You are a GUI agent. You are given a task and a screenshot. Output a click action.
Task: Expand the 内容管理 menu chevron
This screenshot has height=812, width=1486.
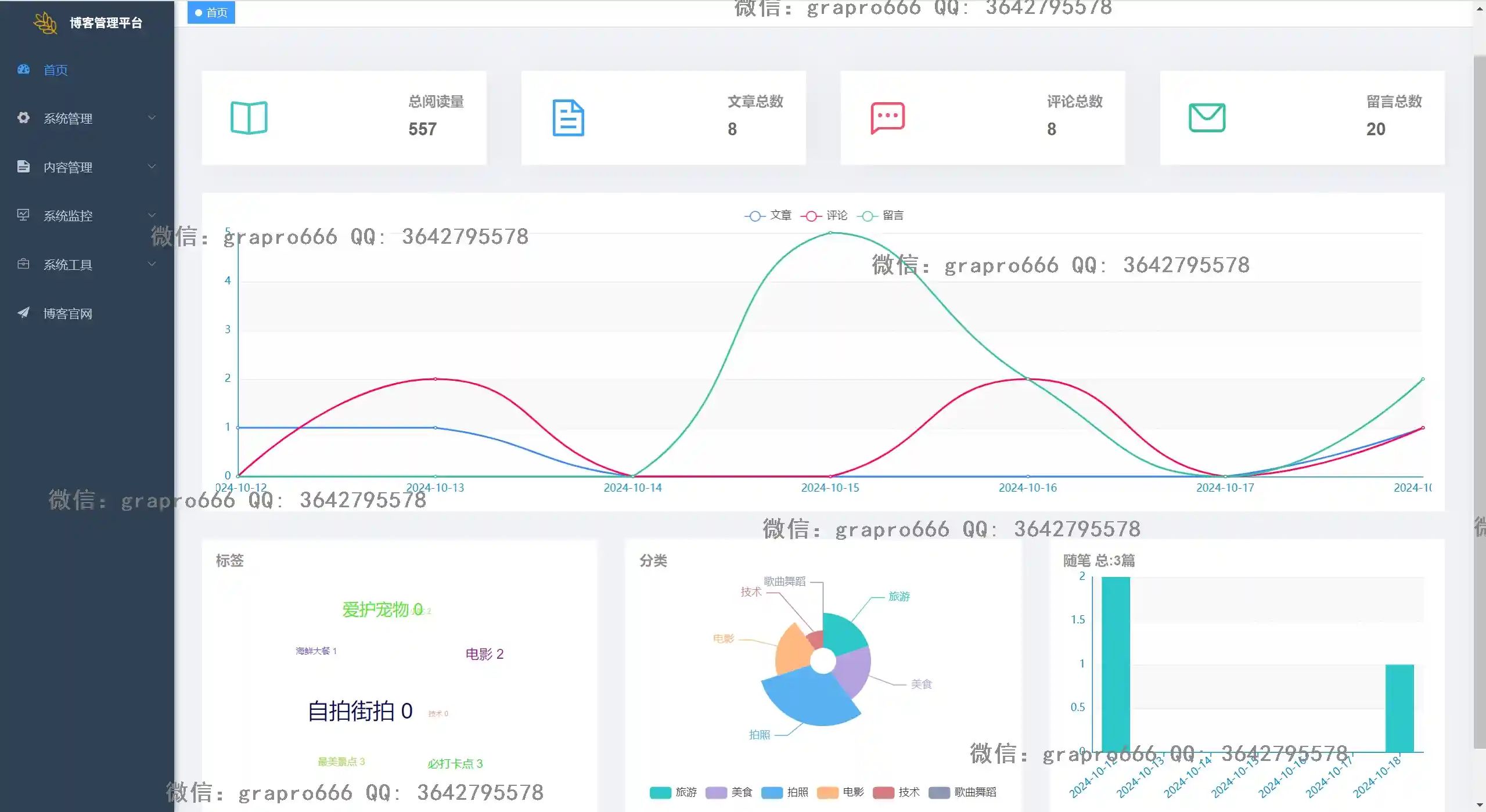152,167
